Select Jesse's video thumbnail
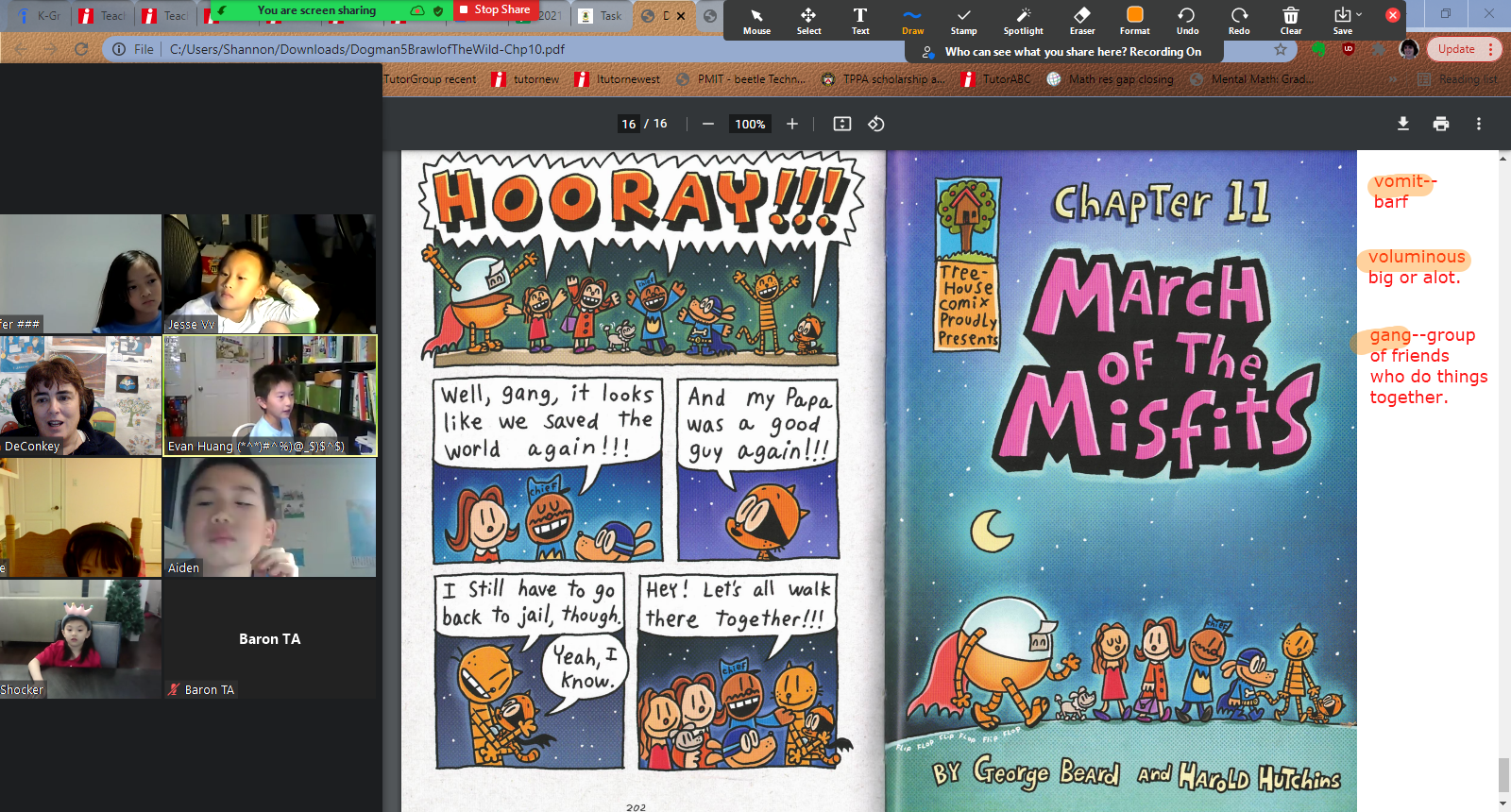The image size is (1511, 812). [x=270, y=274]
